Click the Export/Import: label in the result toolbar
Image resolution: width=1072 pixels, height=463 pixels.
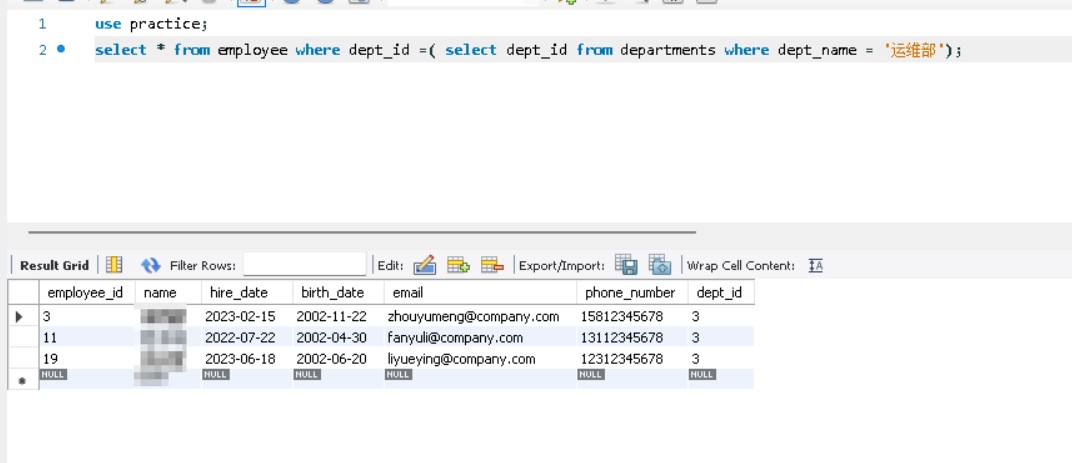561,265
